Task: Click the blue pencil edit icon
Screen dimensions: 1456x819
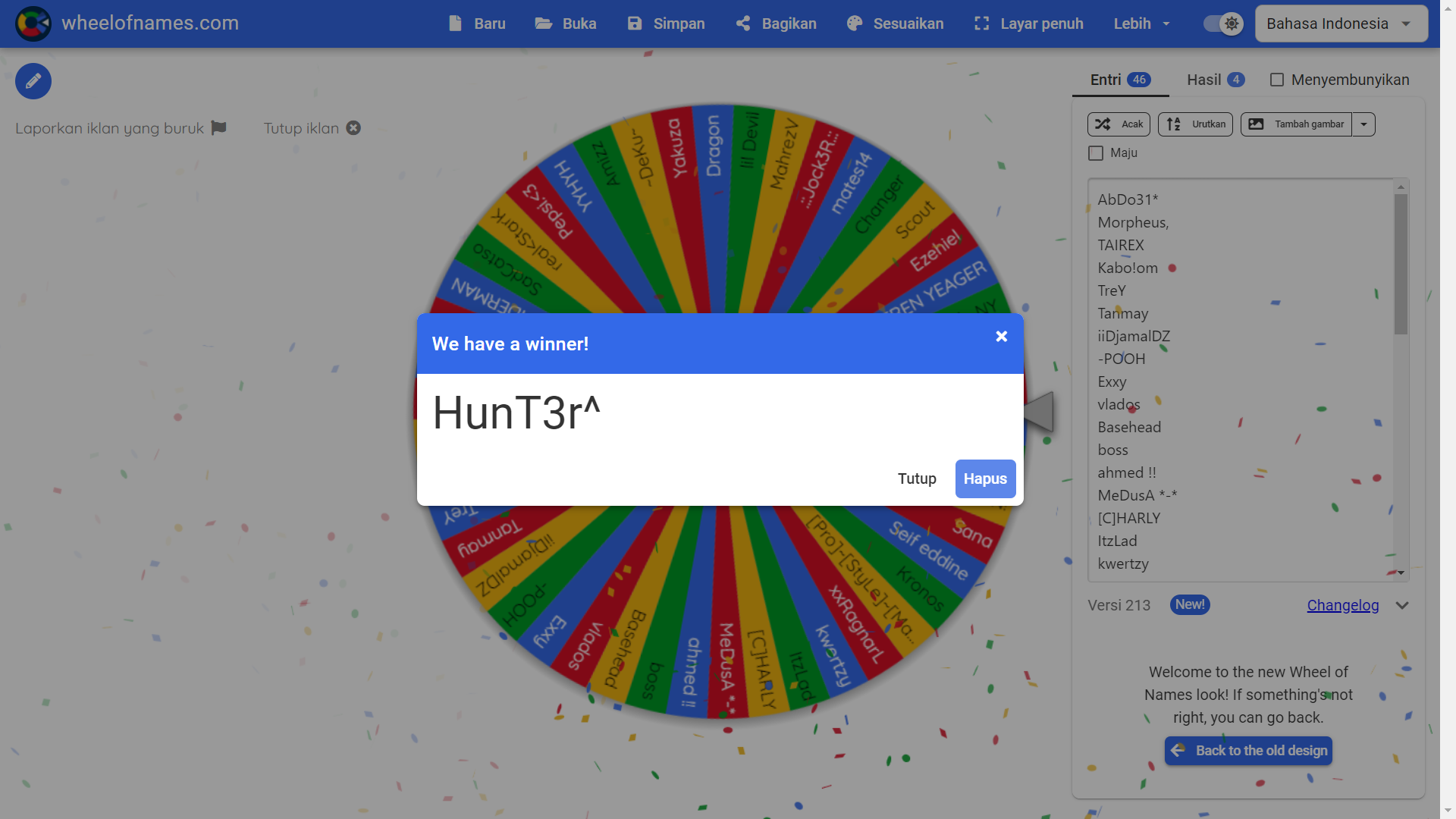Action: coord(33,81)
